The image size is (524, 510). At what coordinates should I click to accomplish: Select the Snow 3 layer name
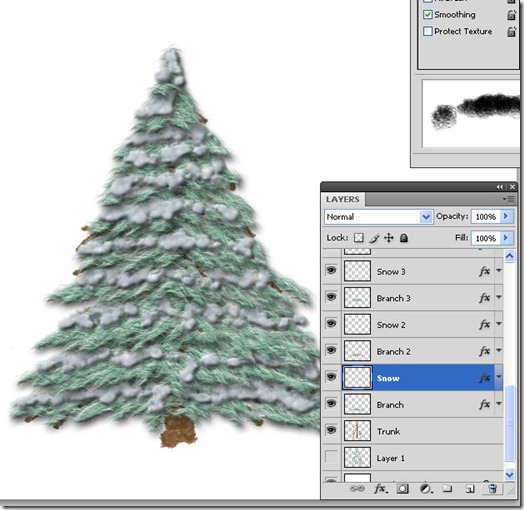tap(391, 272)
